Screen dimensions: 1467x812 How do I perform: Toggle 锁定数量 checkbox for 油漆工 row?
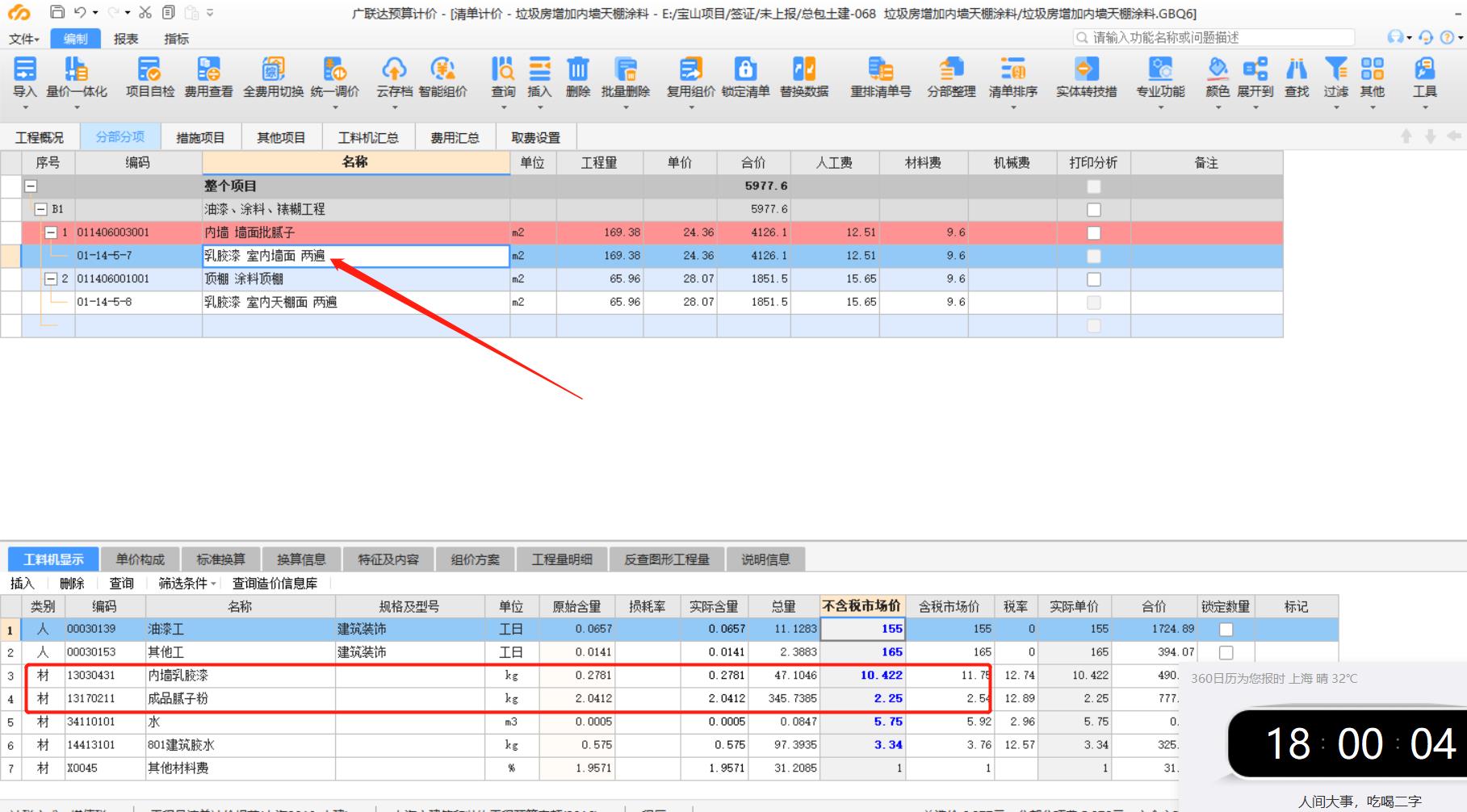coord(1226,630)
